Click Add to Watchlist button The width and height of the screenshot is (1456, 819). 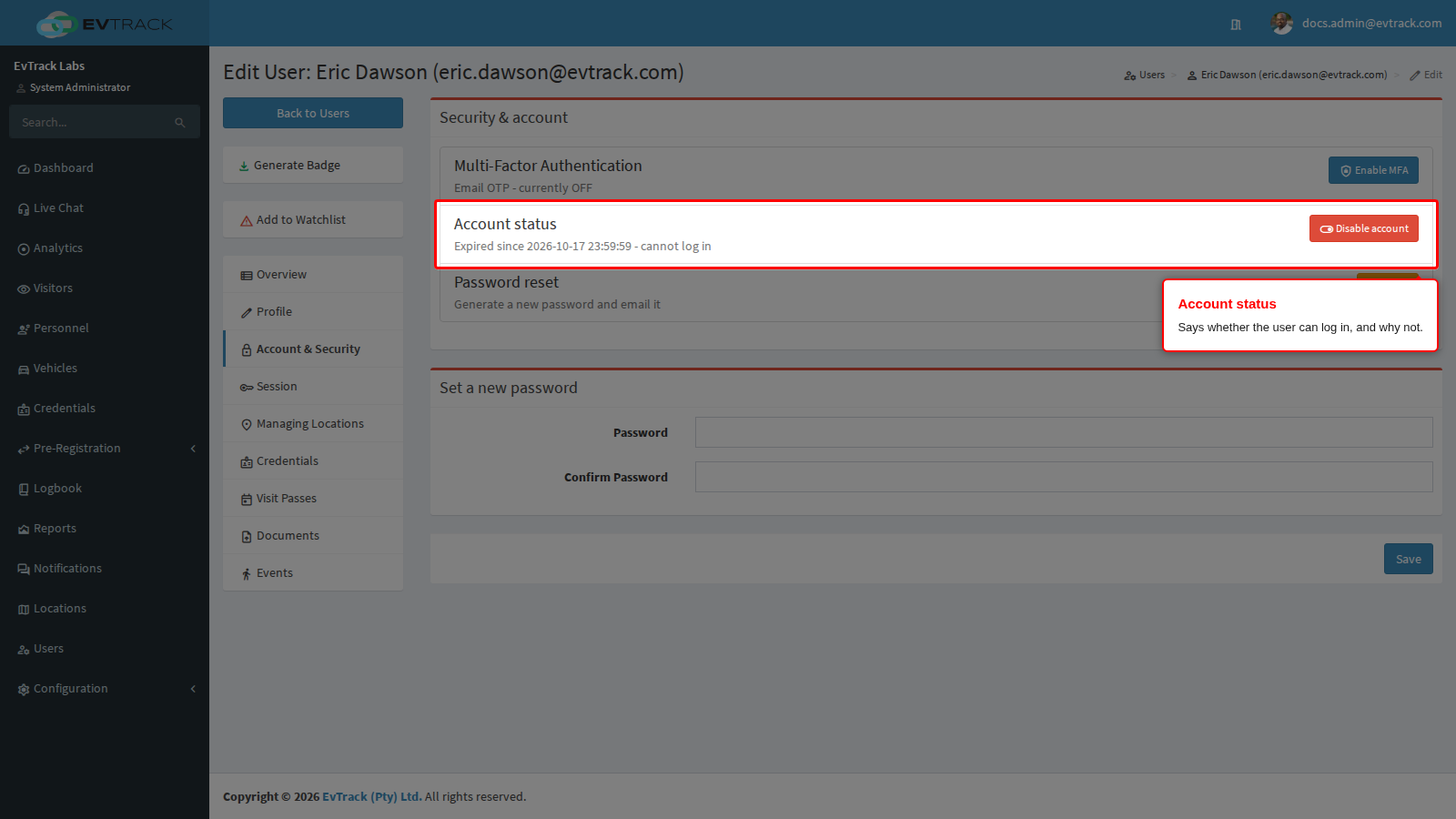[x=313, y=220]
